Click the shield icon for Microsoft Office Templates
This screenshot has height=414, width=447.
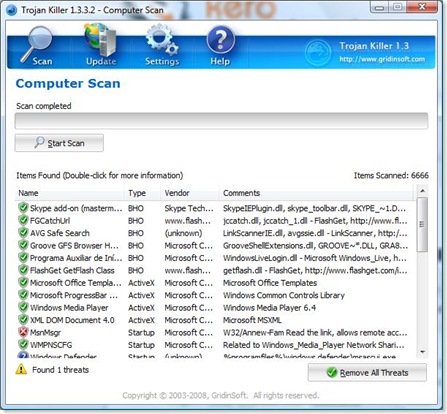[x=23, y=282]
